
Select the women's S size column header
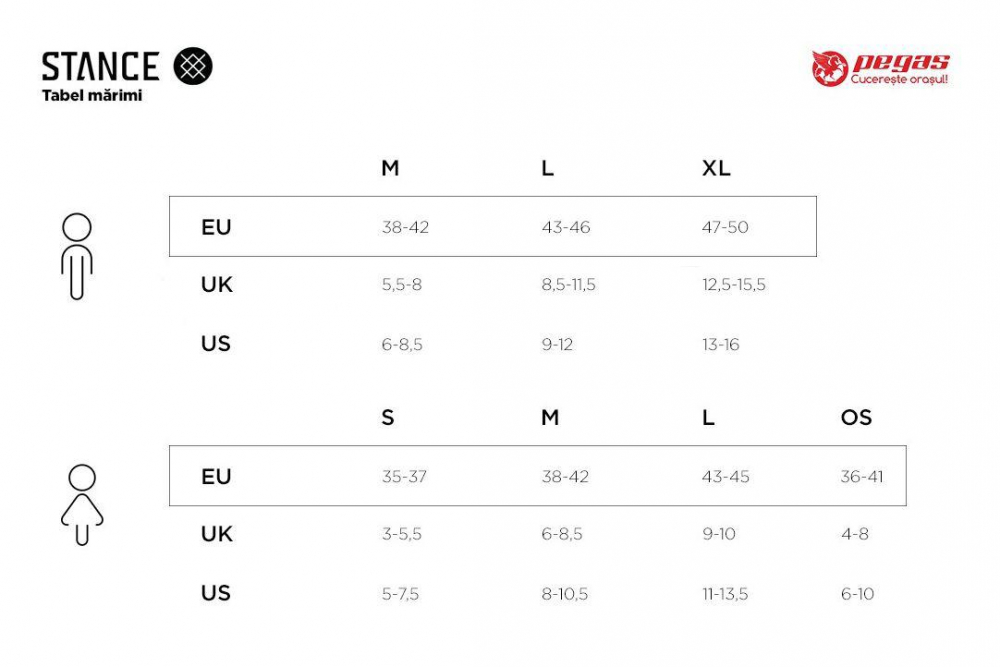(x=388, y=418)
